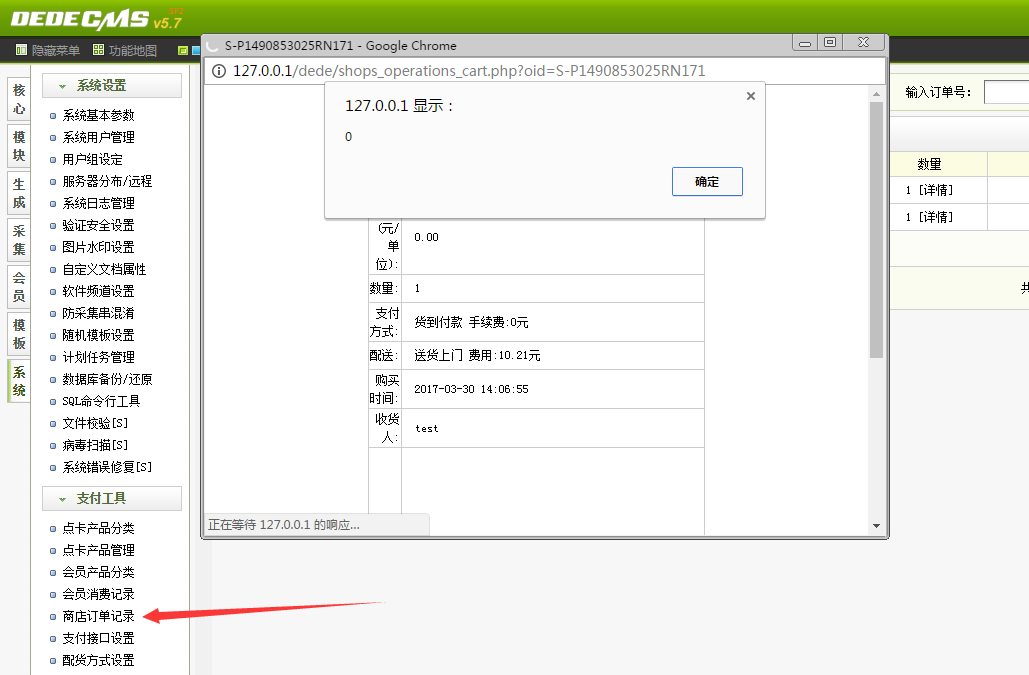Open 文件校验[S] menu item

point(95,423)
